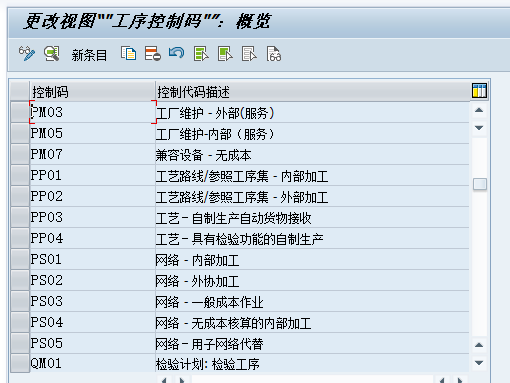Select row for control key QM01
Viewport: 510px width, 383px height.
click(x=20, y=363)
